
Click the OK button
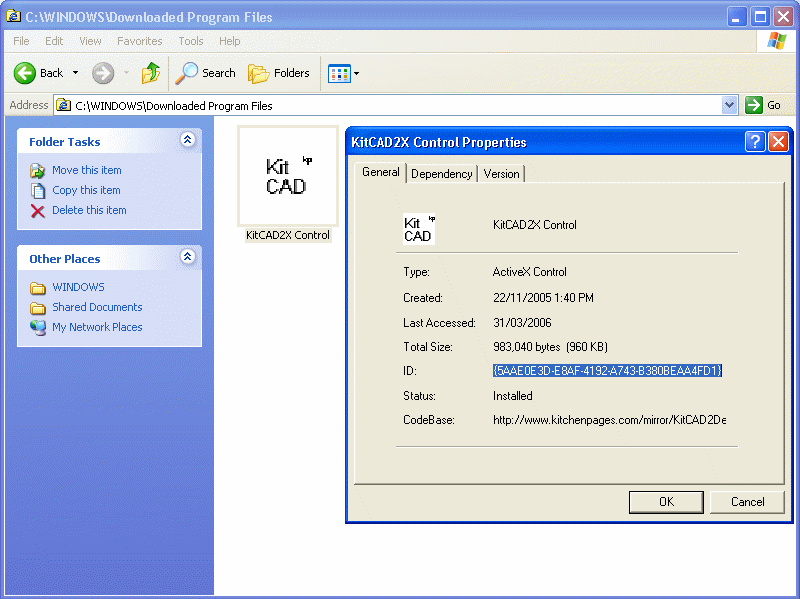pos(666,502)
